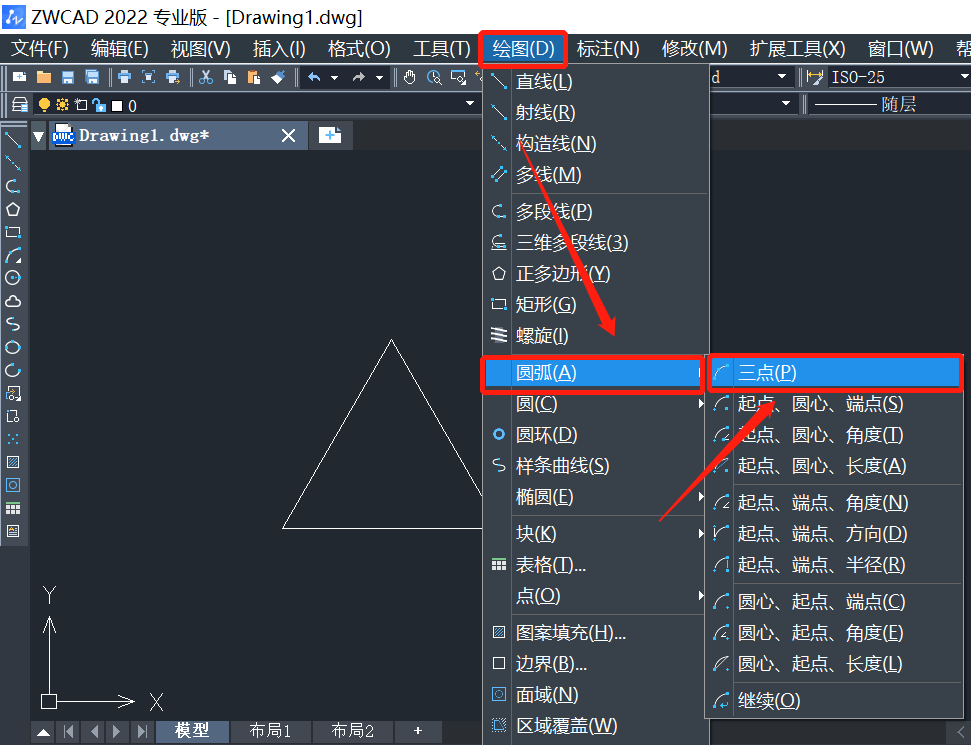Toggle the layer lock icon

[98, 105]
